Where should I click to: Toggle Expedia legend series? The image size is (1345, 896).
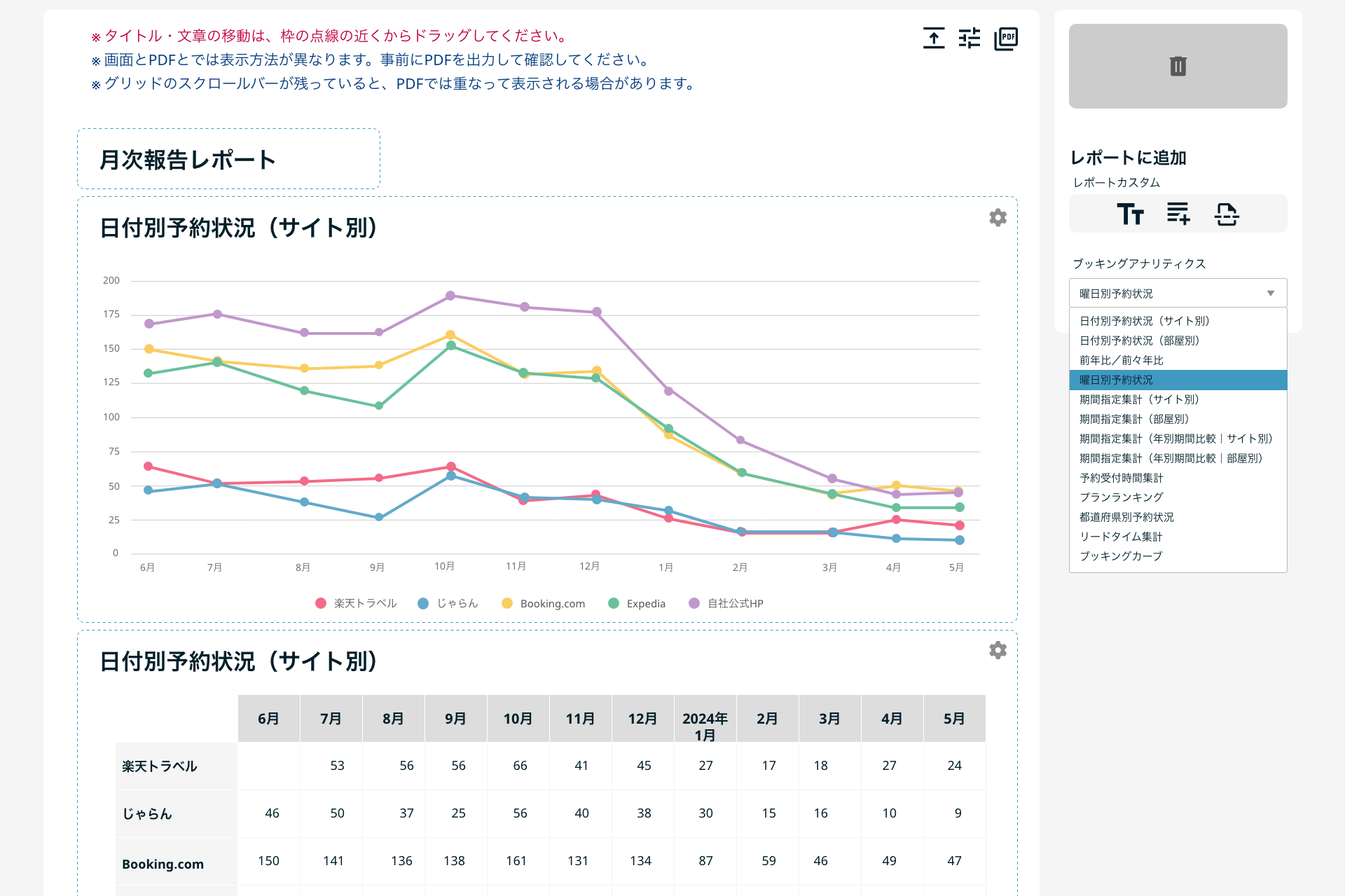pos(645,603)
